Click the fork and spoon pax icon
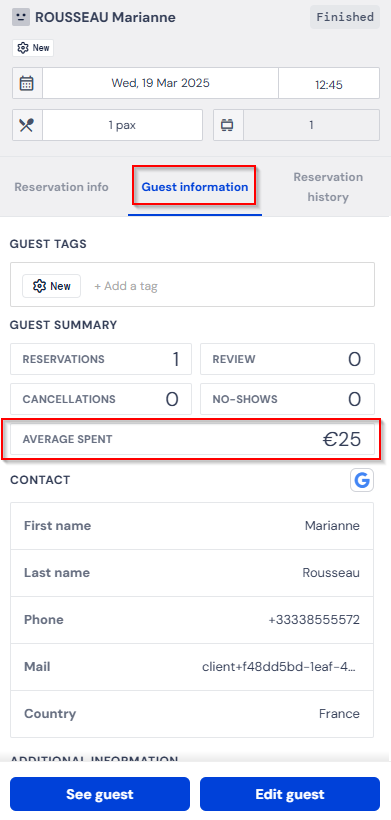The width and height of the screenshot is (391, 820). pos(27,125)
